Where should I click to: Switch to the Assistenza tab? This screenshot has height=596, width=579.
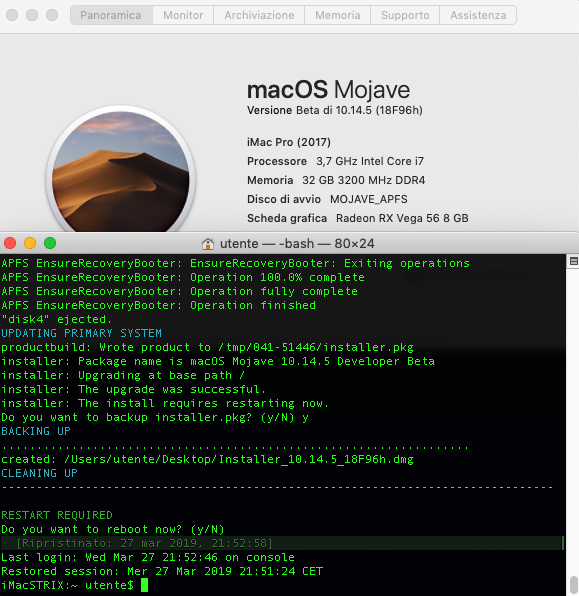478,15
